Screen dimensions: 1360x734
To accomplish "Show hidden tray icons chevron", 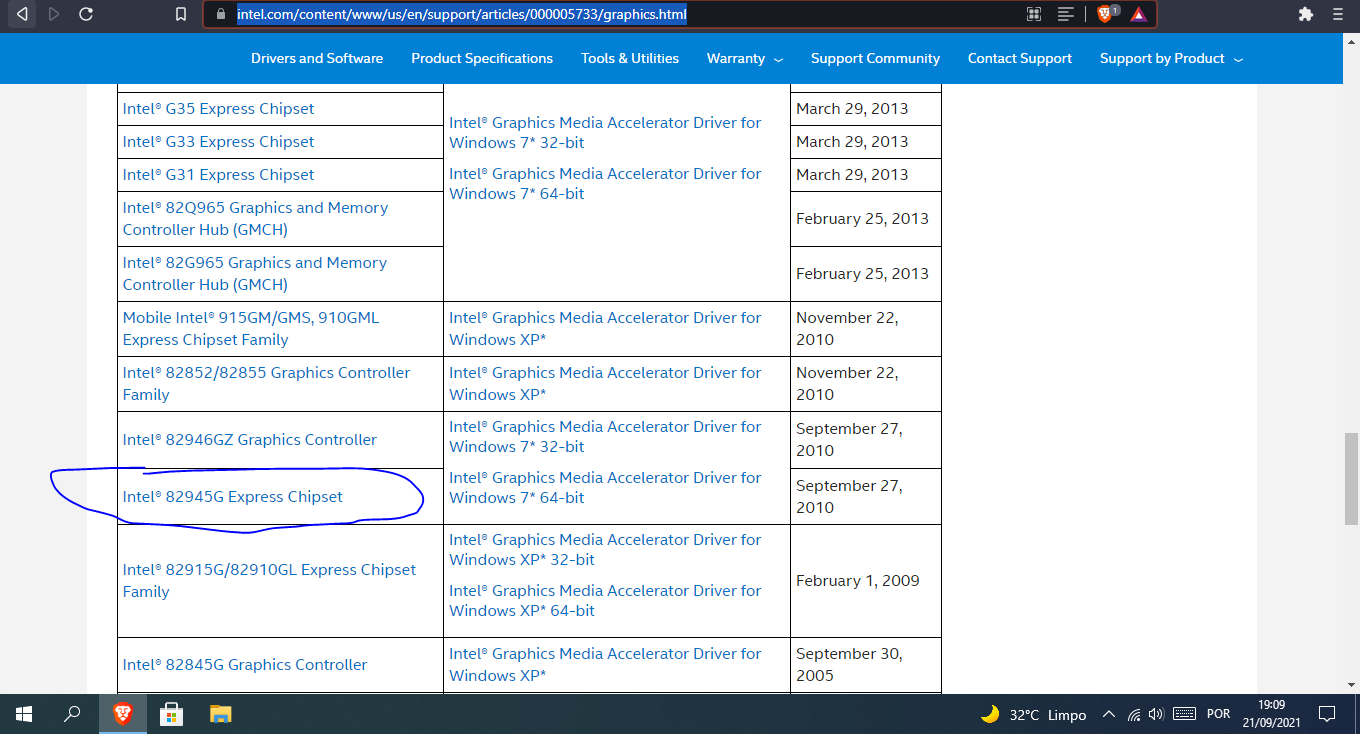I will (1108, 715).
